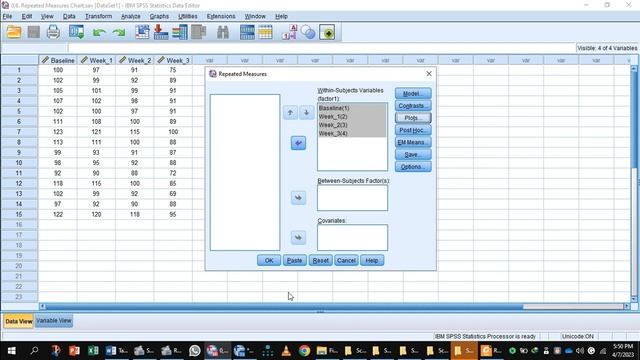Click arrow to Between-Subjects Factor(s) box
The height and width of the screenshot is (360, 640).
click(298, 198)
